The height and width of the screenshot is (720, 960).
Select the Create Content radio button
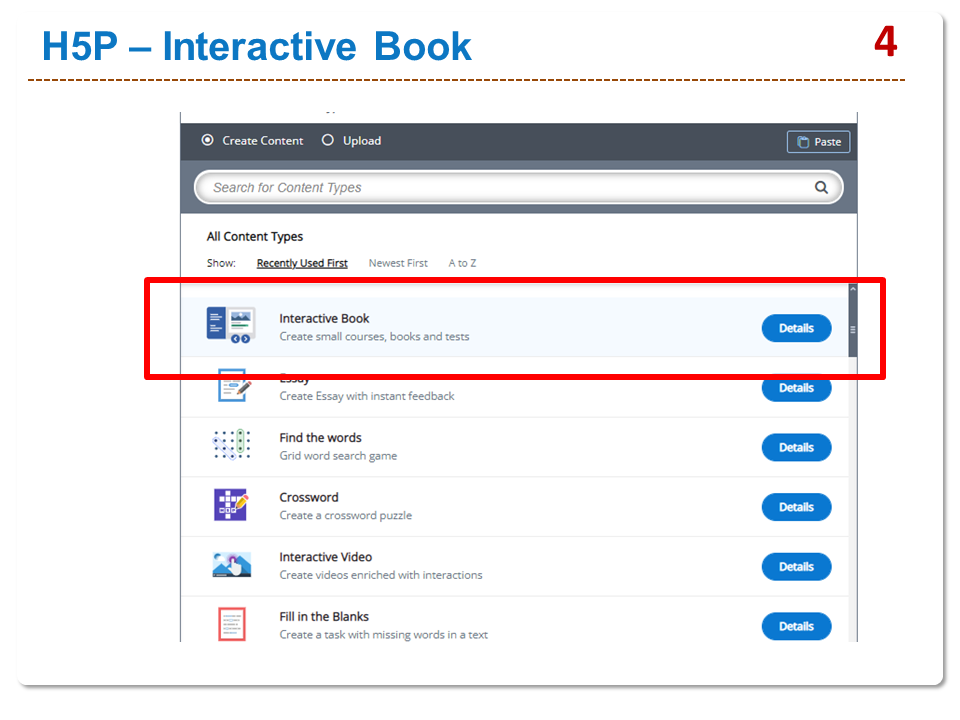point(208,141)
